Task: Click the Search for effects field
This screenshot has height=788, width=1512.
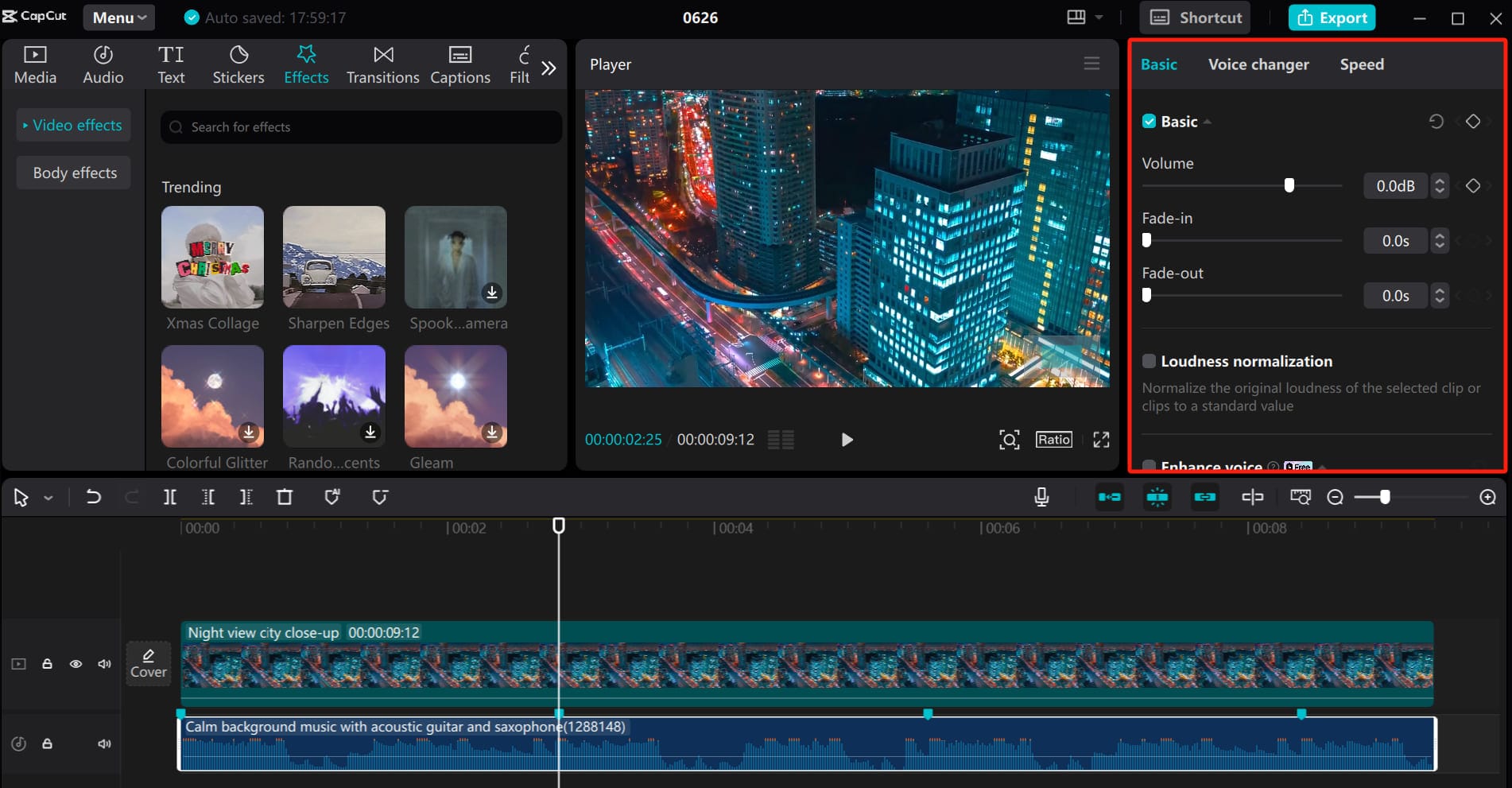Action: [x=362, y=127]
